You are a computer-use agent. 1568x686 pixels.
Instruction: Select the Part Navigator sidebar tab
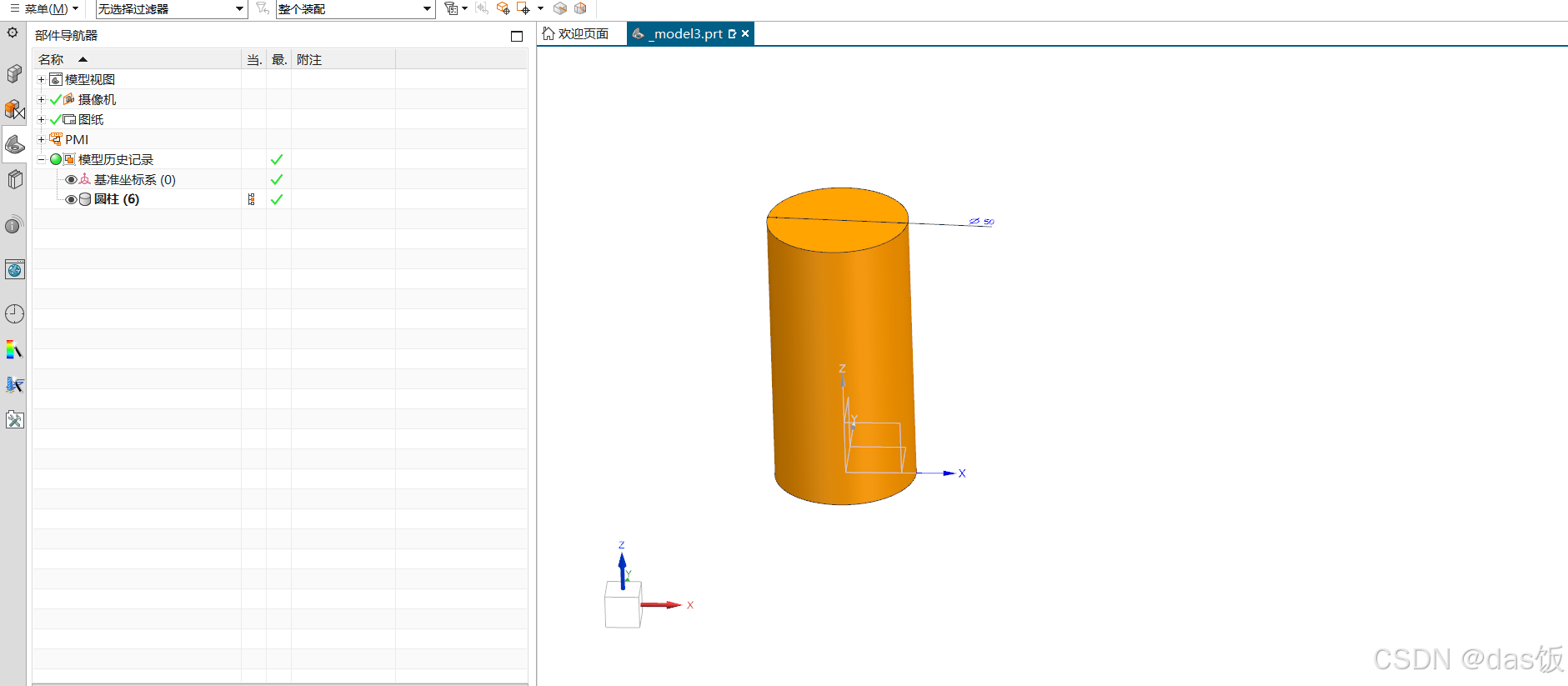(14, 144)
